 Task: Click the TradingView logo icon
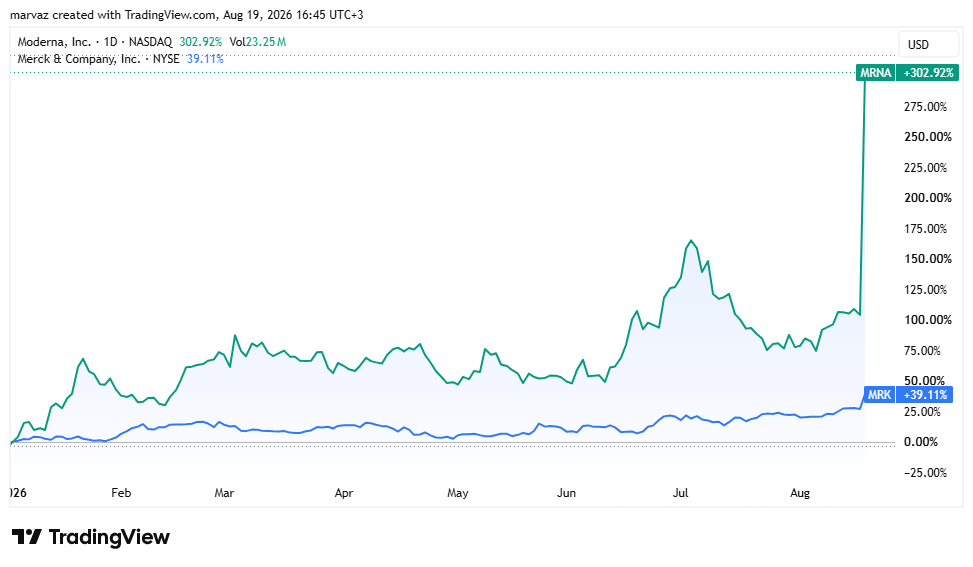[27, 537]
